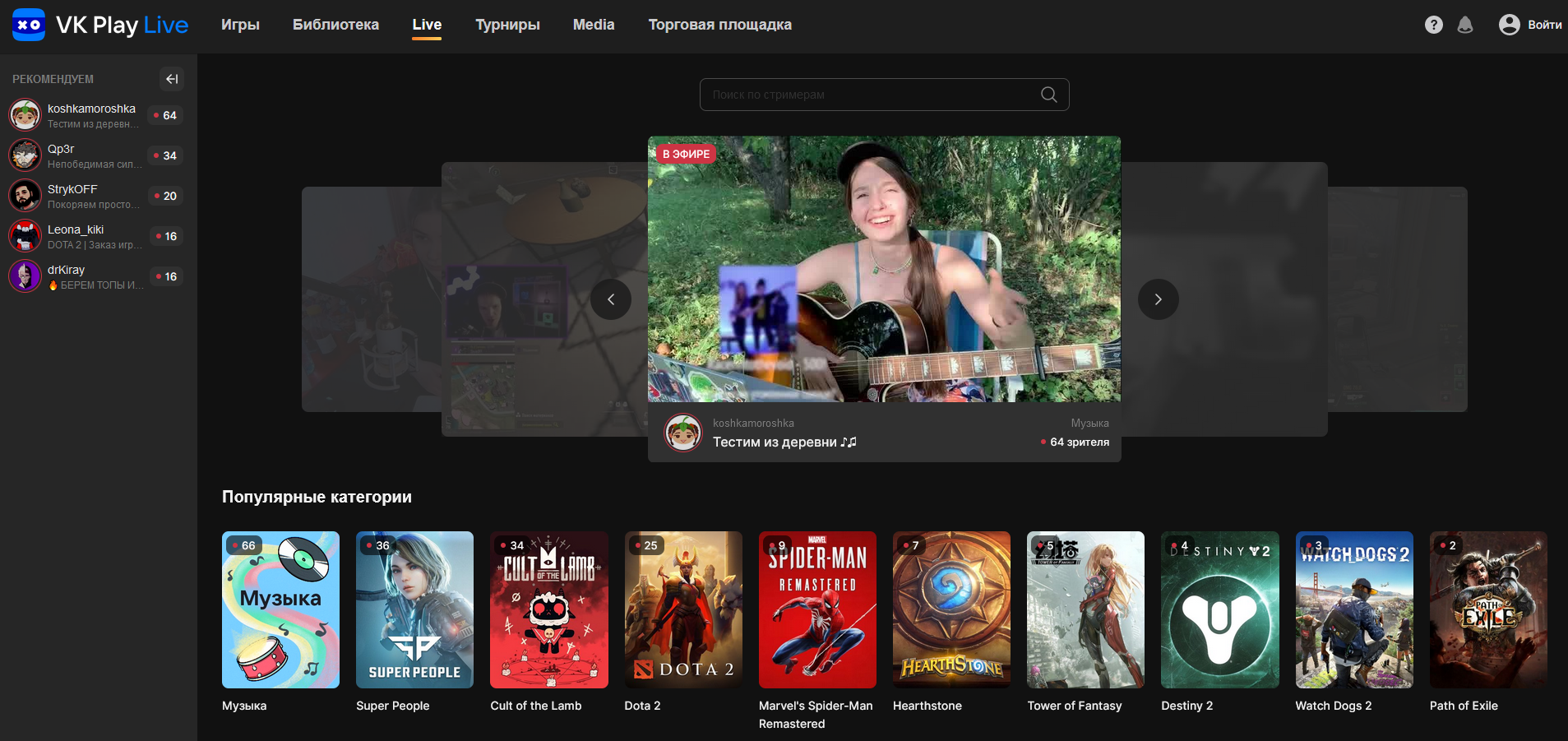Viewport: 1568px width, 741px height.
Task: Open the Cult of the Lamb cover
Action: click(x=549, y=609)
